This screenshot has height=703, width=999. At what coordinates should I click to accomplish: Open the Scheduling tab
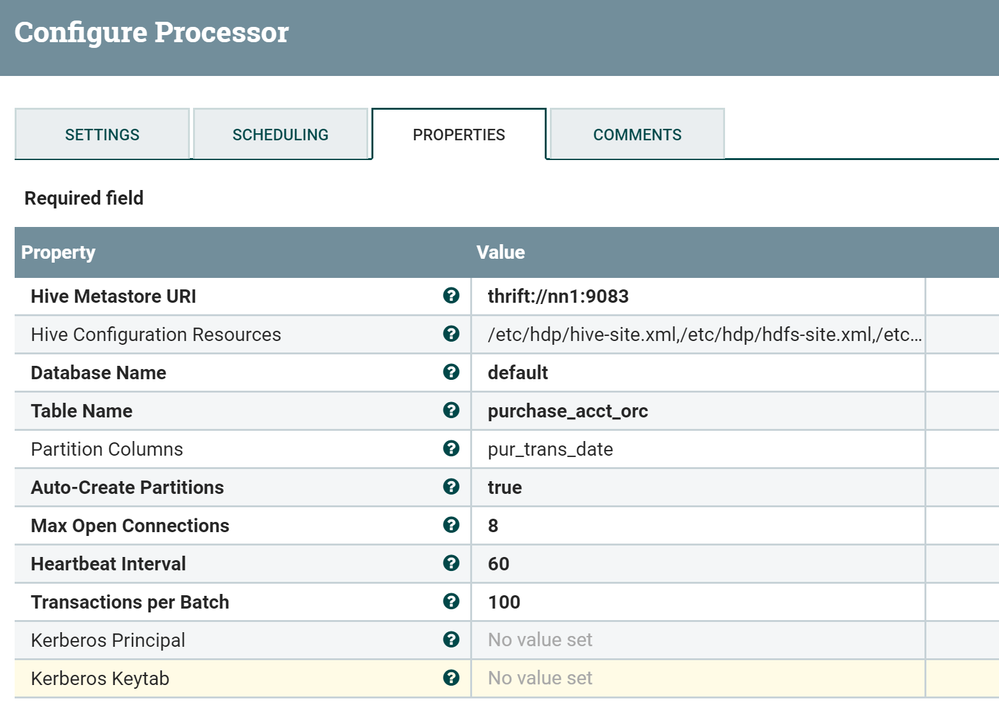[280, 134]
